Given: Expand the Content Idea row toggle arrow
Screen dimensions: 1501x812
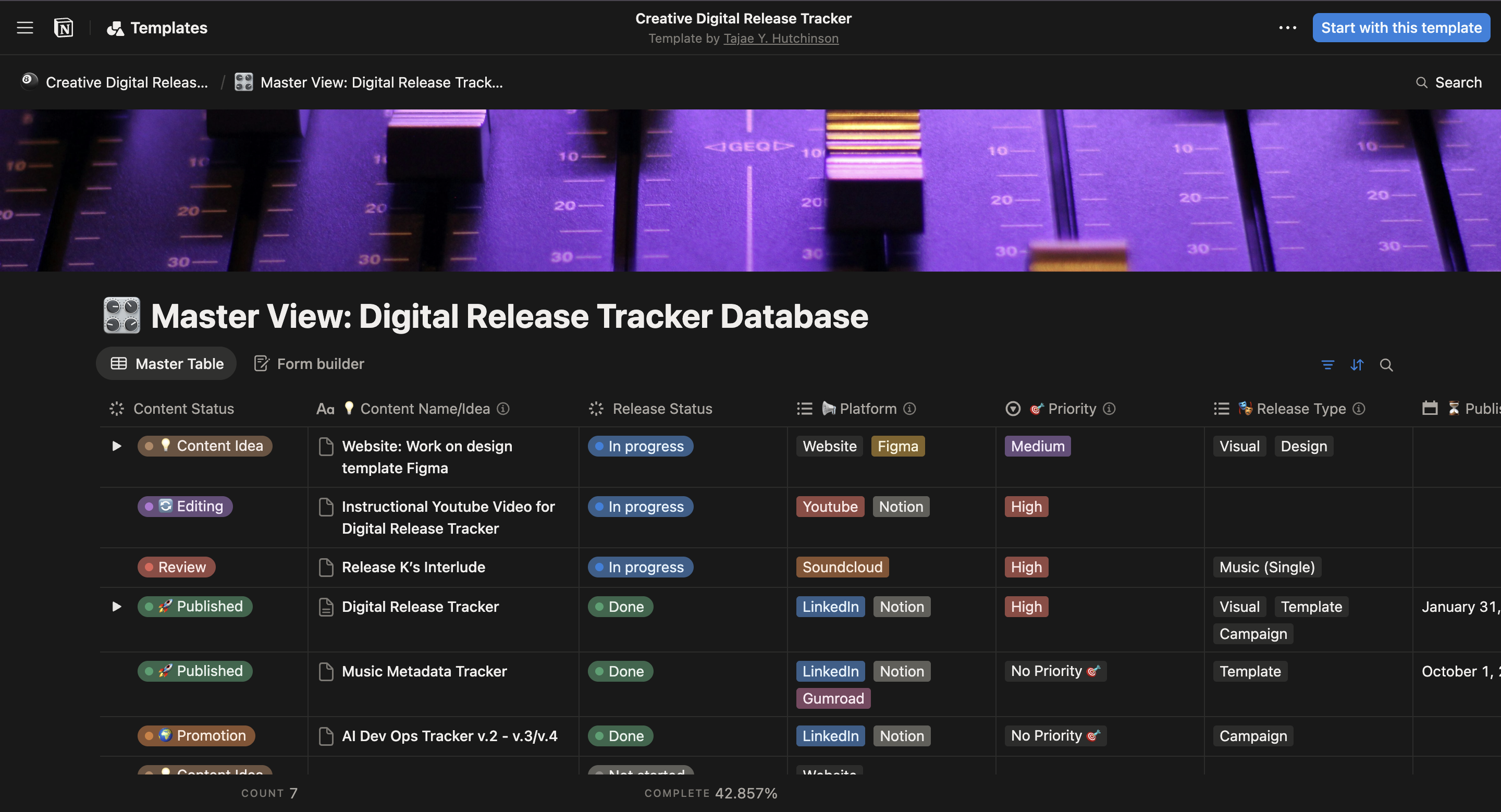Looking at the screenshot, I should coord(117,446).
